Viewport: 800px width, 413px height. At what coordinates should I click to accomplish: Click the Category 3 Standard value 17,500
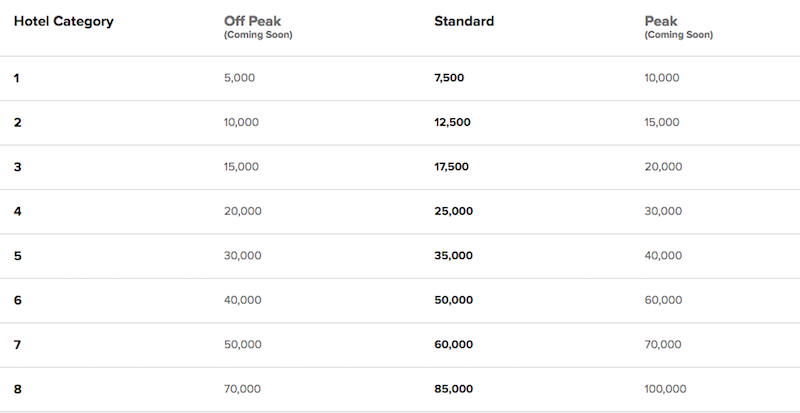tap(452, 167)
